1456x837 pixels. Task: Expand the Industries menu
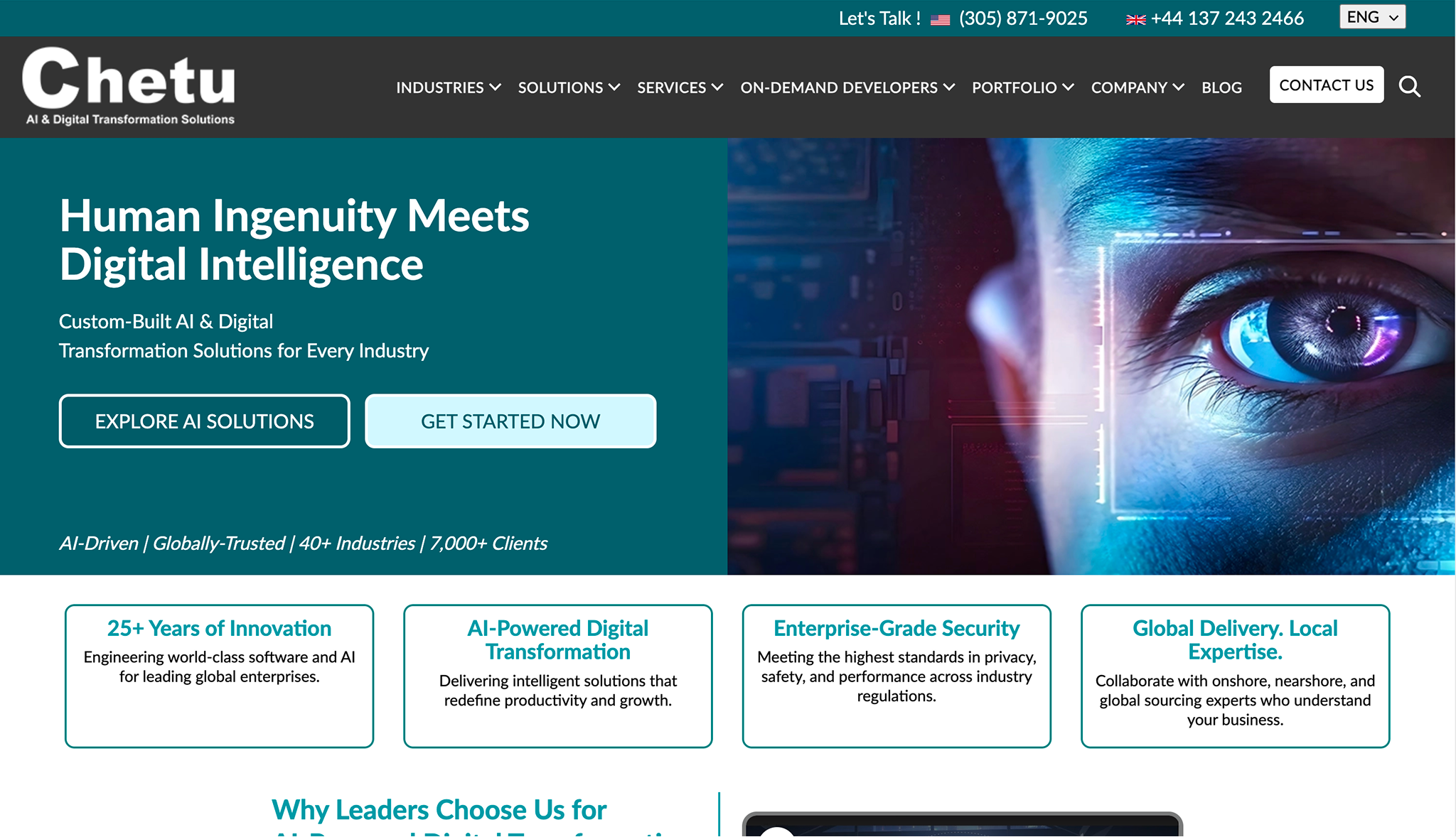click(x=448, y=87)
